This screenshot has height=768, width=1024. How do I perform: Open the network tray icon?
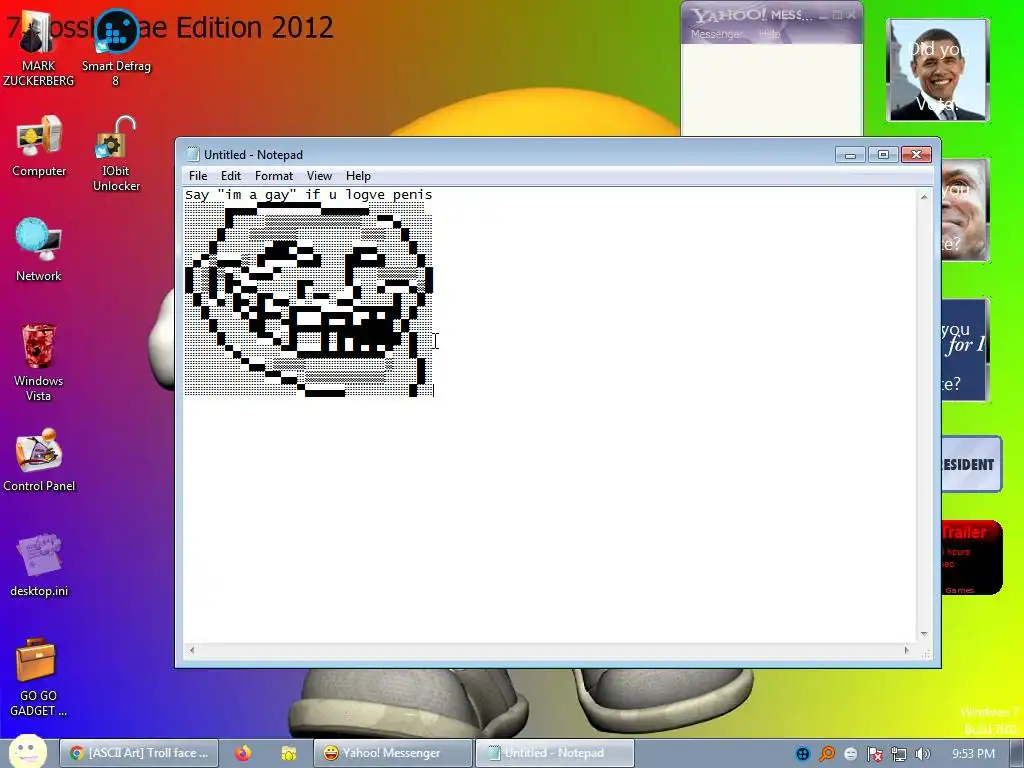899,754
